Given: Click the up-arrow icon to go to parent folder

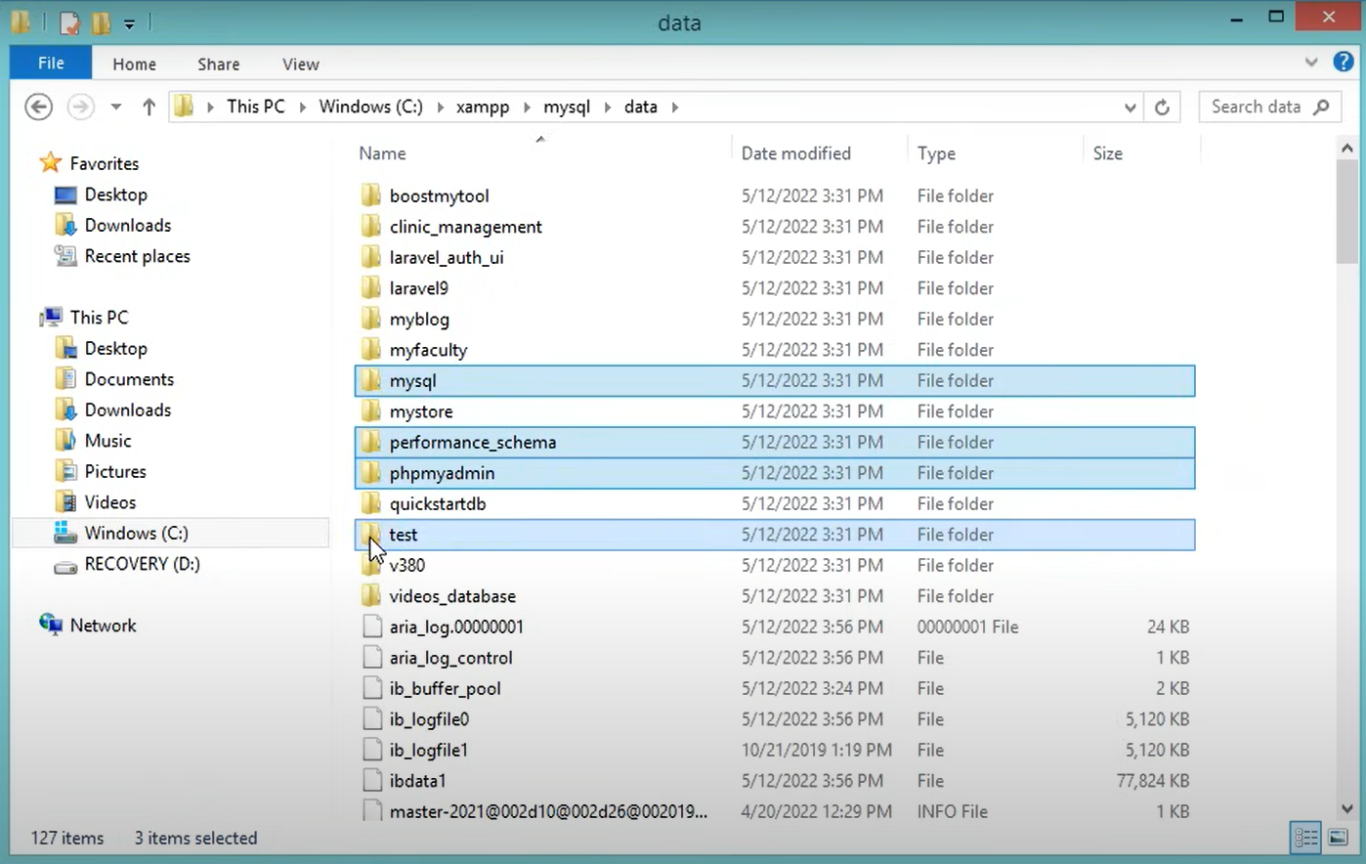Looking at the screenshot, I should (x=148, y=106).
